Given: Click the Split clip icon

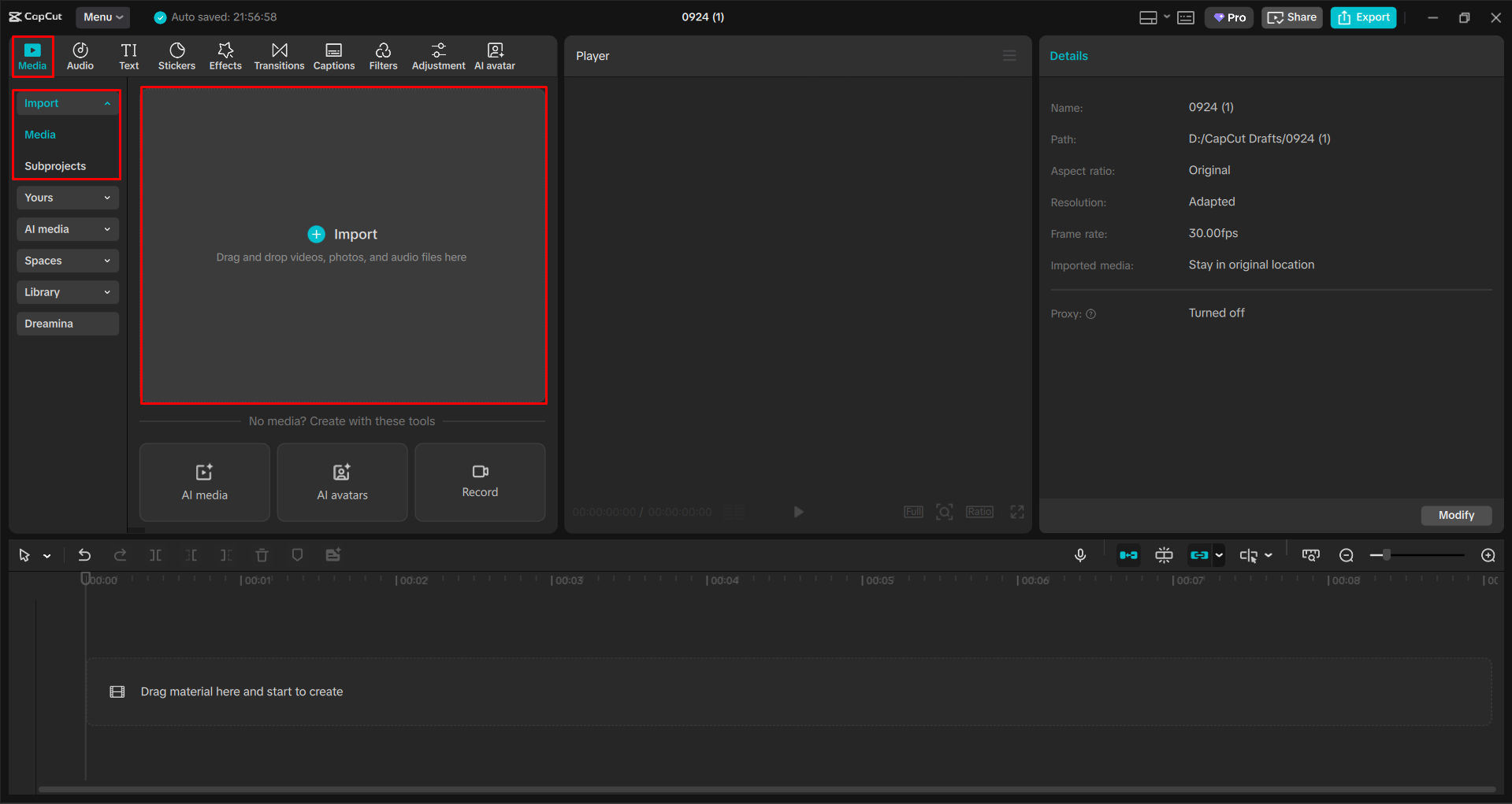Looking at the screenshot, I should tap(155, 554).
